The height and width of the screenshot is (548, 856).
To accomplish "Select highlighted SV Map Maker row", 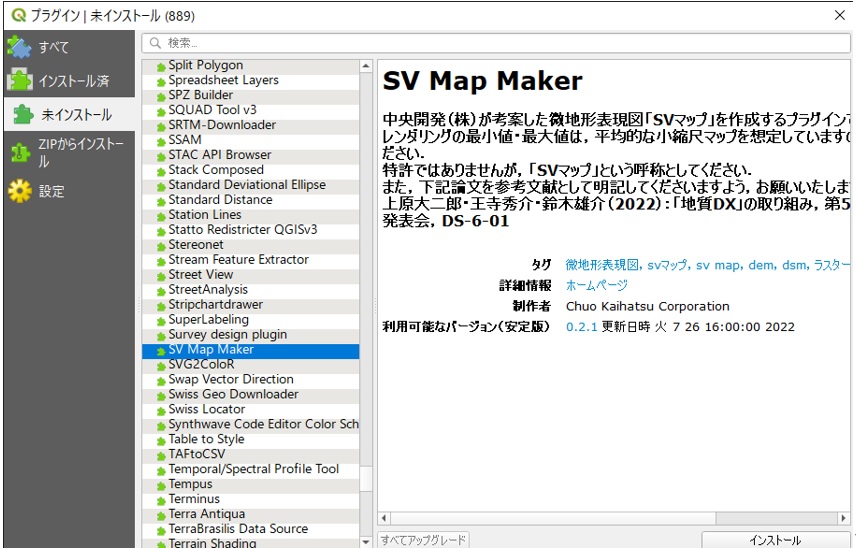I will [251, 349].
